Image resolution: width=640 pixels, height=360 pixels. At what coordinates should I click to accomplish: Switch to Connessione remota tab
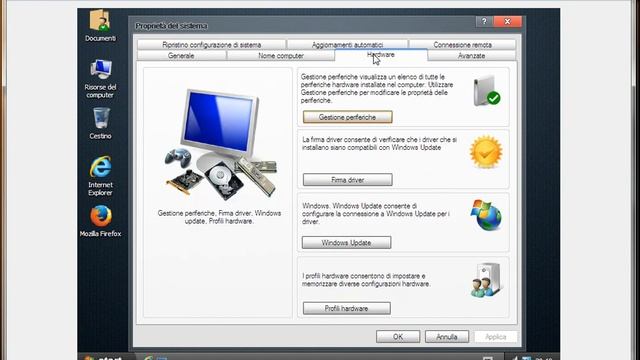[462, 44]
